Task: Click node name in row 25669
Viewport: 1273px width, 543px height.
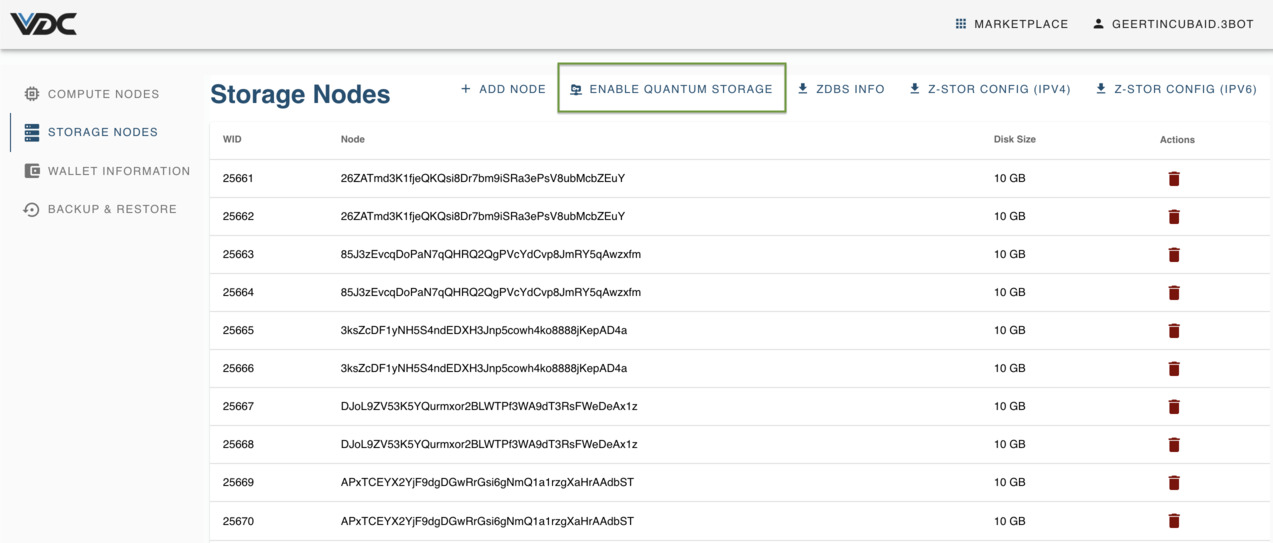Action: point(487,482)
